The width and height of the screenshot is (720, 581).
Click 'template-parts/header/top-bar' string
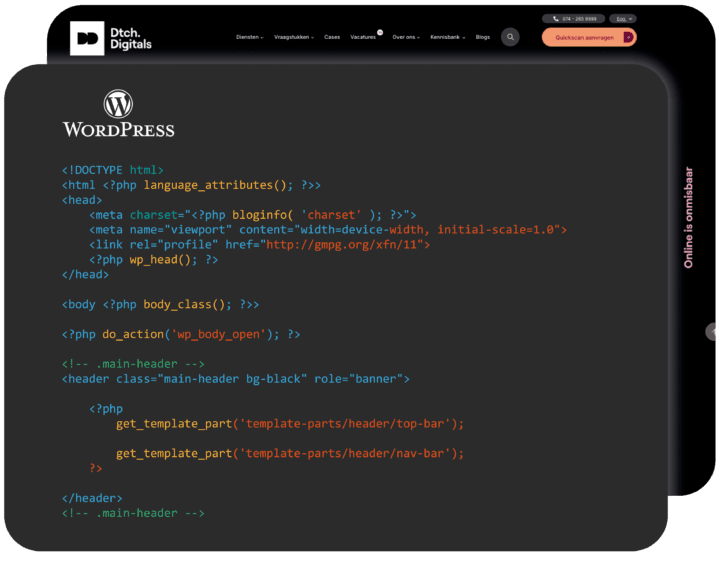tap(345, 423)
